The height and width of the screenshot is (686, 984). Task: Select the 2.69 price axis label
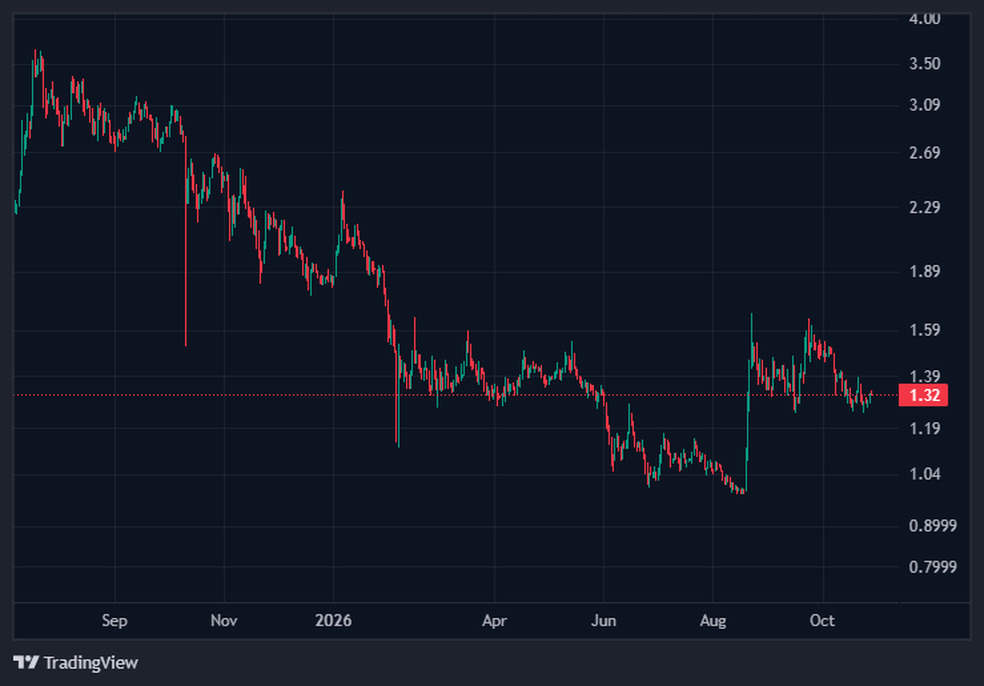click(924, 153)
